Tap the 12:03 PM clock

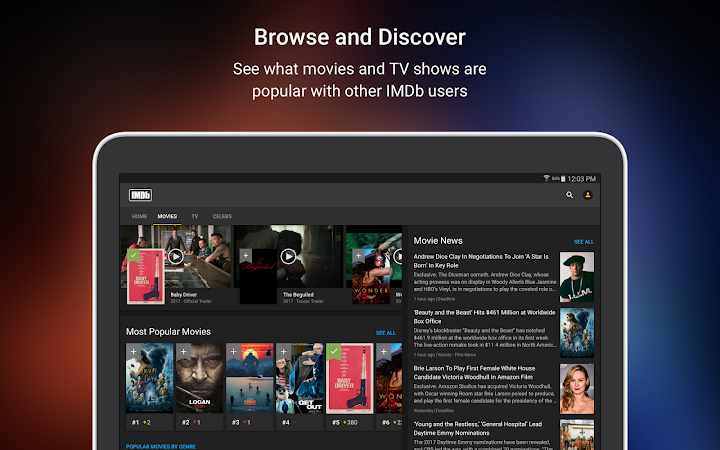tap(582, 179)
